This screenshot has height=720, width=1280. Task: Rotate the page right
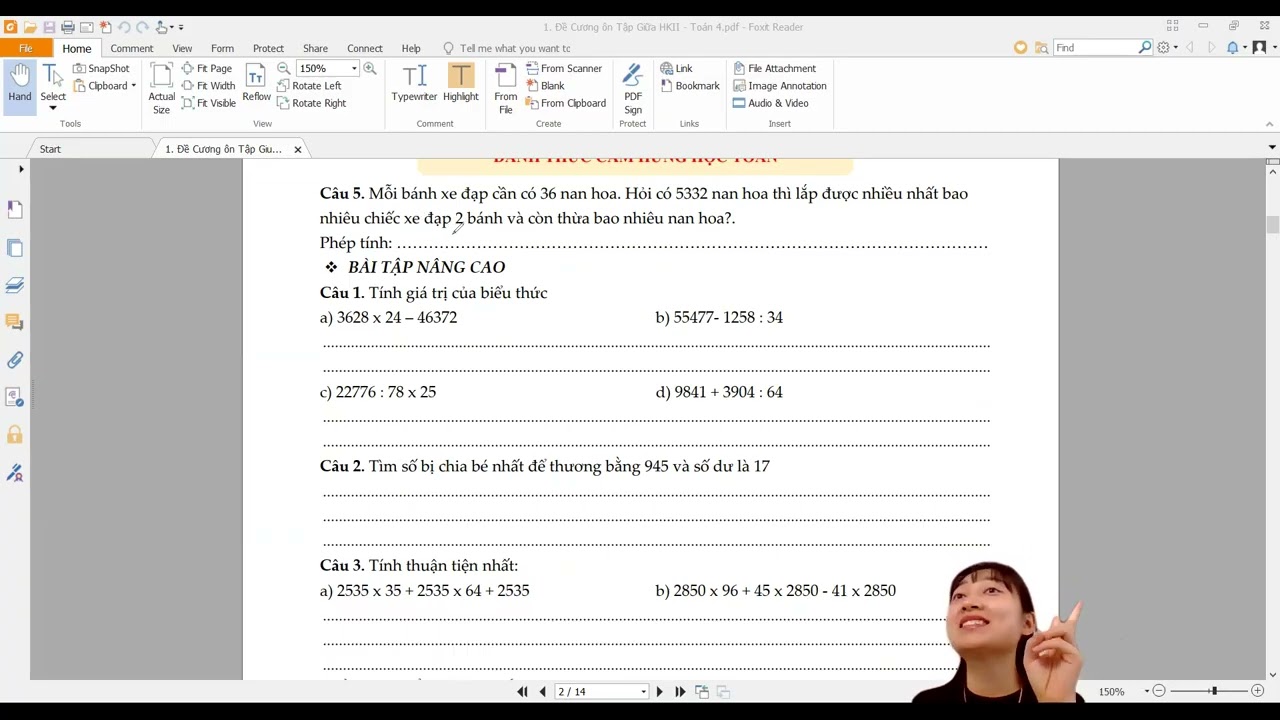click(x=311, y=103)
